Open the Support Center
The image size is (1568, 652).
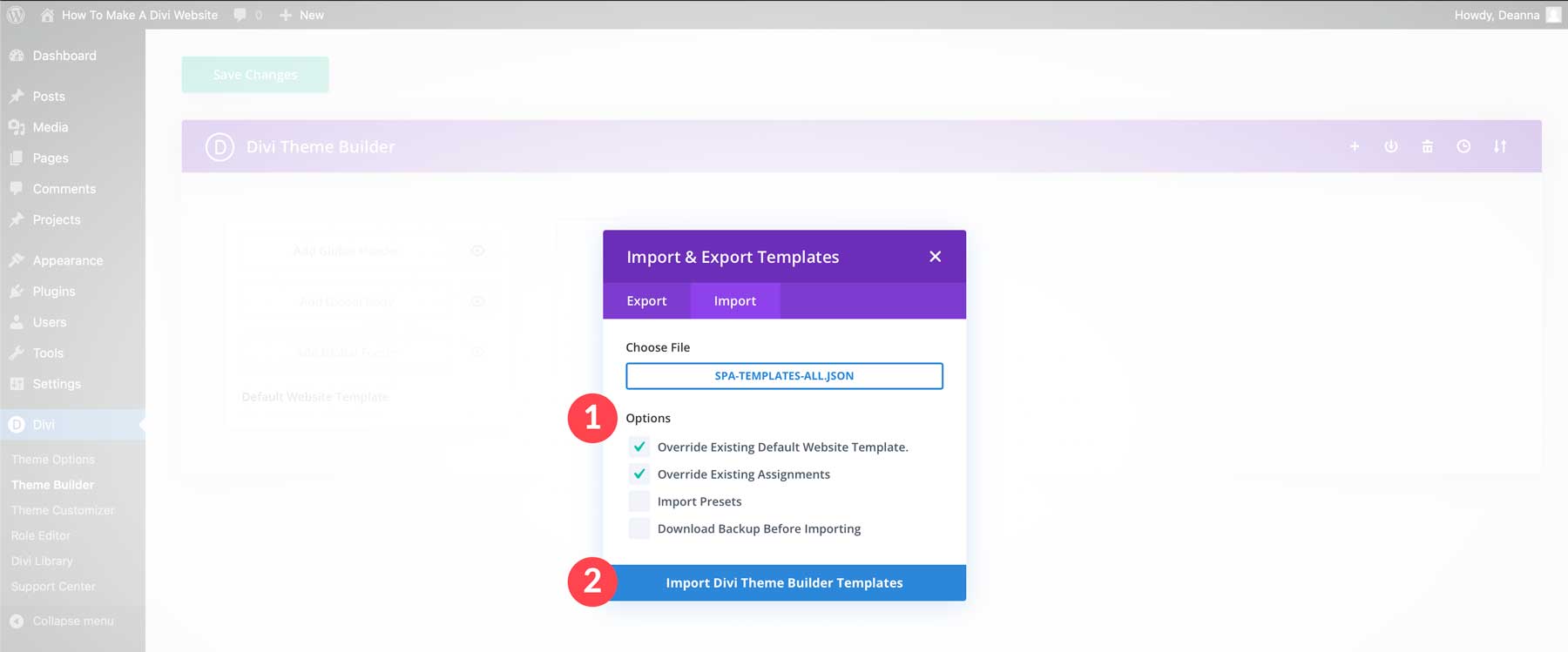pyautogui.click(x=53, y=587)
